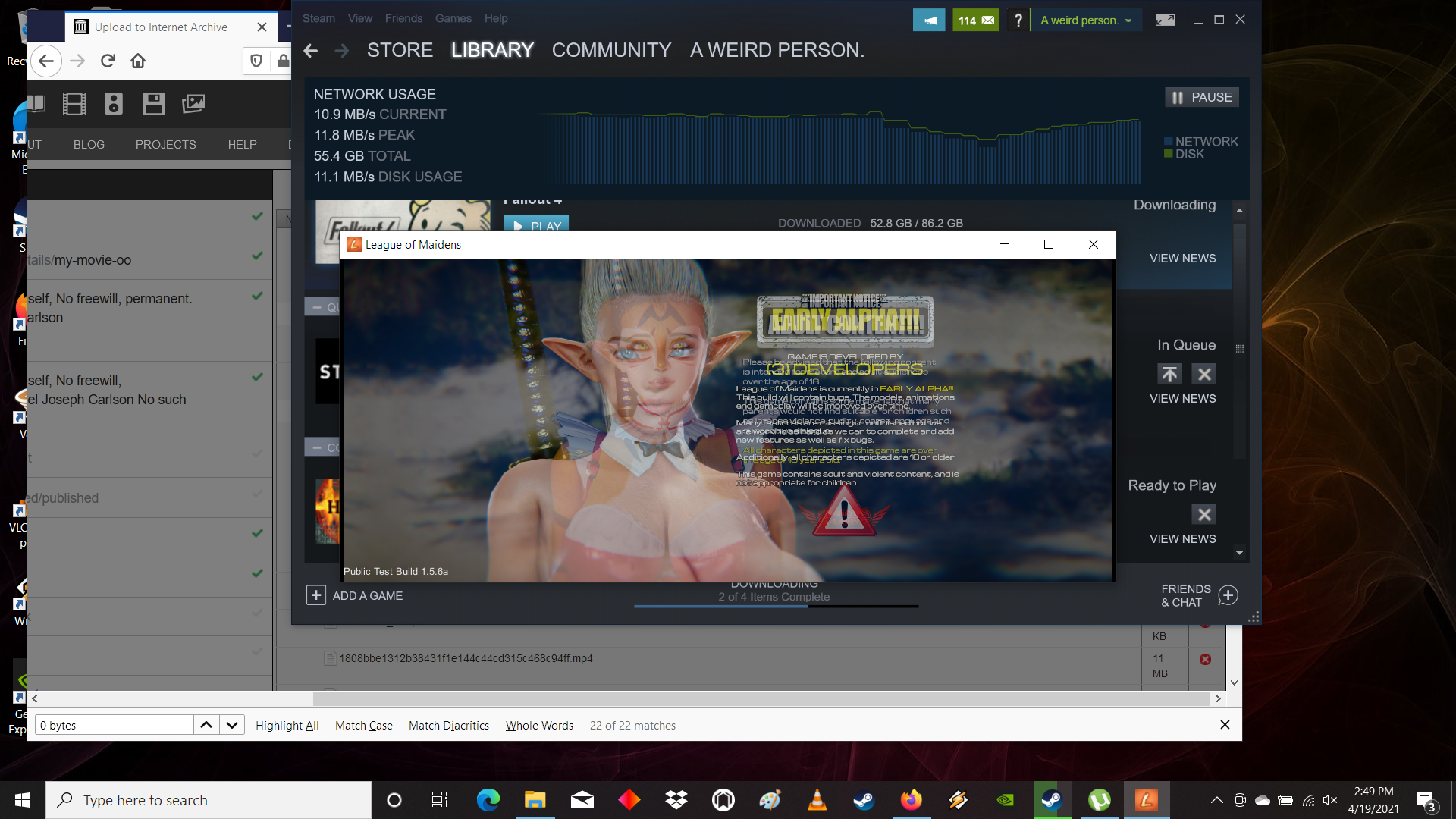Click the Steam Library tab
The width and height of the screenshot is (1456, 819).
pyautogui.click(x=491, y=50)
